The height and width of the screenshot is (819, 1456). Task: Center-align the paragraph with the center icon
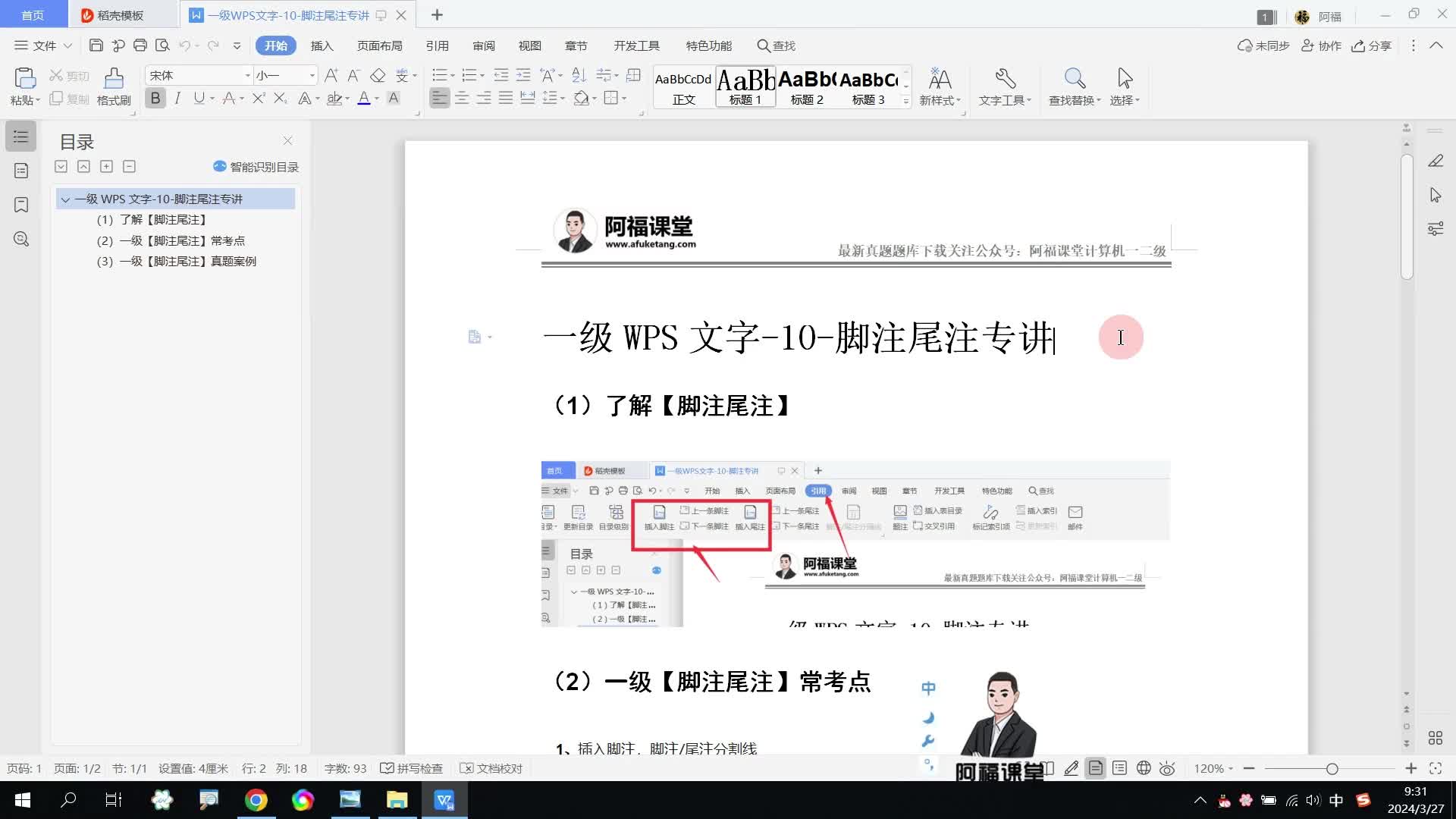[x=462, y=98]
